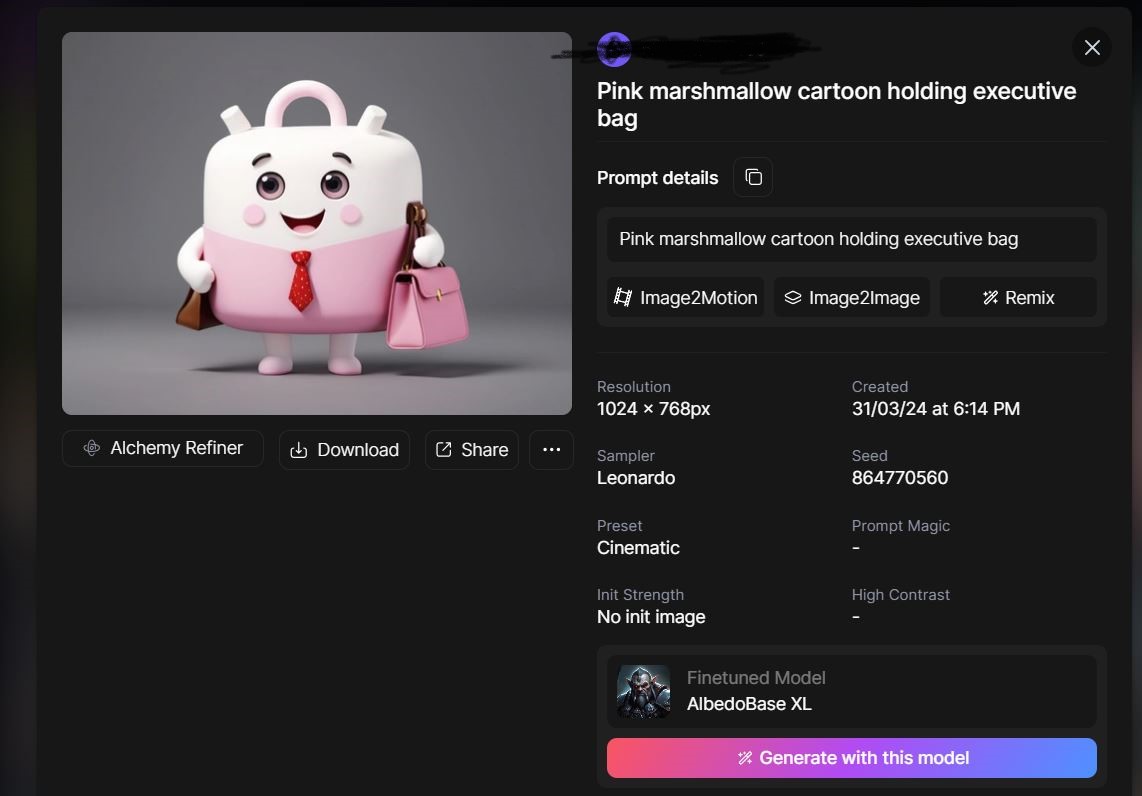Download the generated marshmallow image

(x=344, y=449)
